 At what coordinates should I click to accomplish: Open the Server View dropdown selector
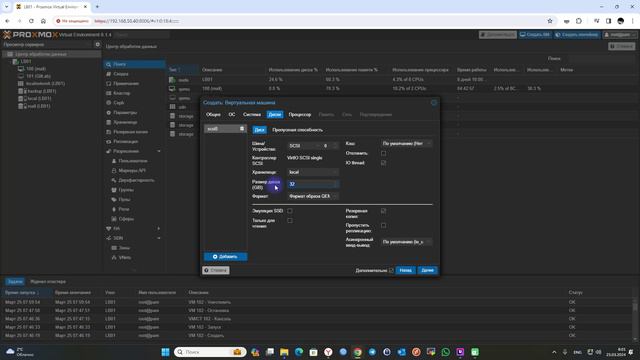tap(48, 44)
